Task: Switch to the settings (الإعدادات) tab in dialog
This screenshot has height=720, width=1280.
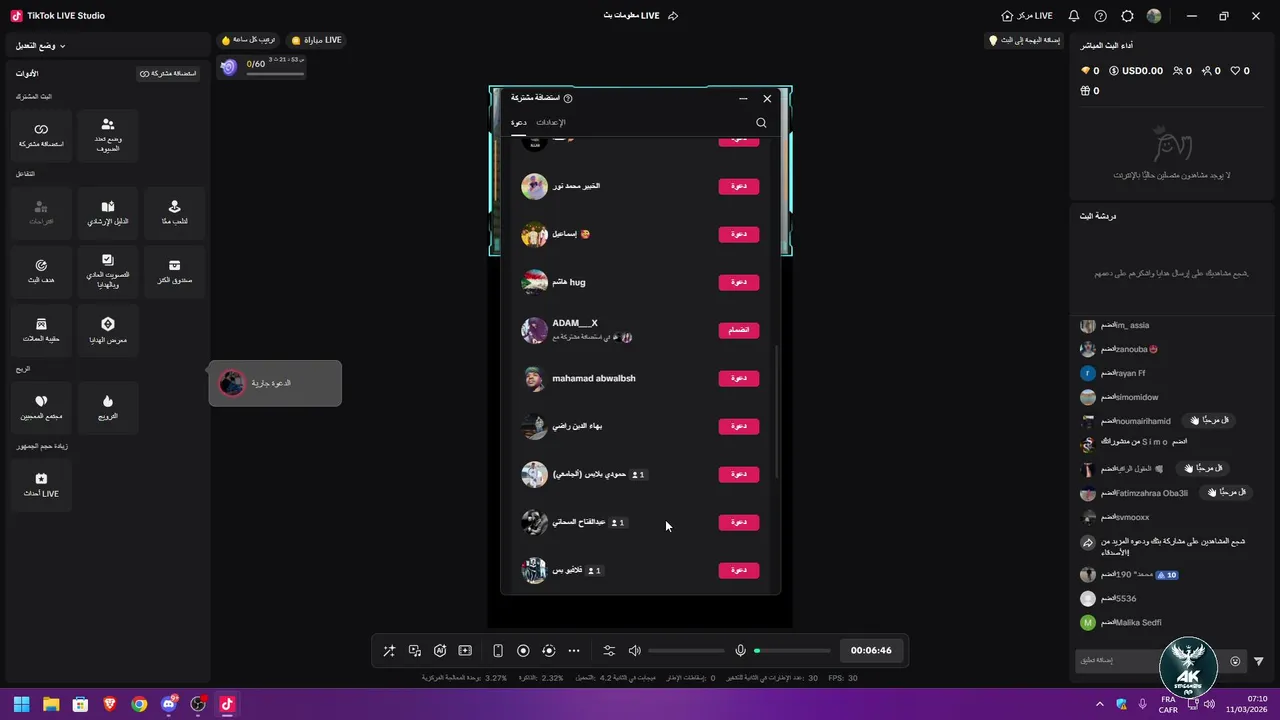Action: (551, 122)
